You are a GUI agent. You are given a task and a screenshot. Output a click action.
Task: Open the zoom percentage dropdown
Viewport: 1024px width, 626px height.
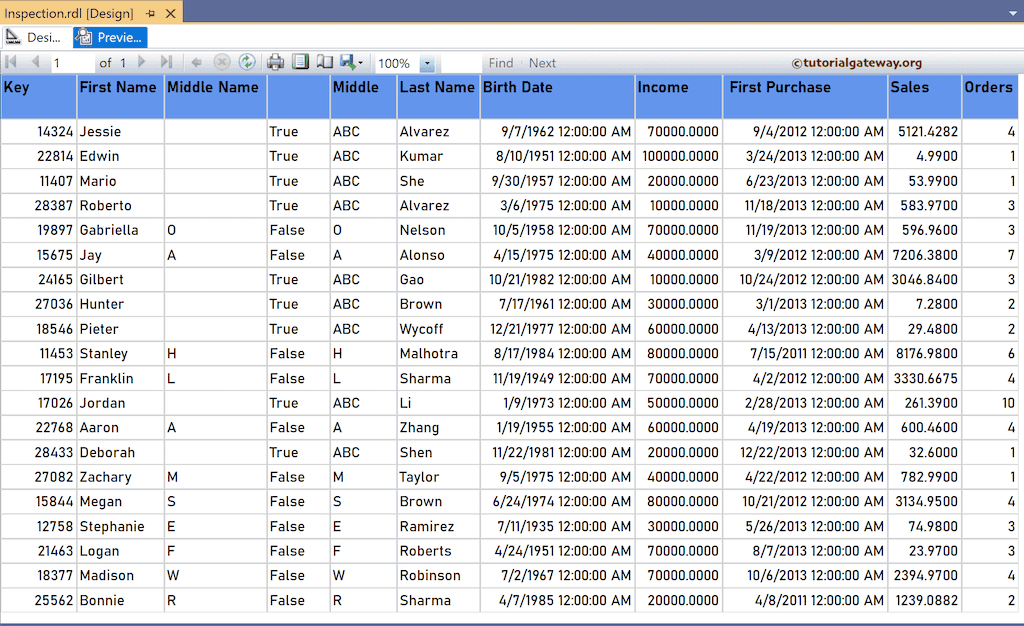coord(427,62)
